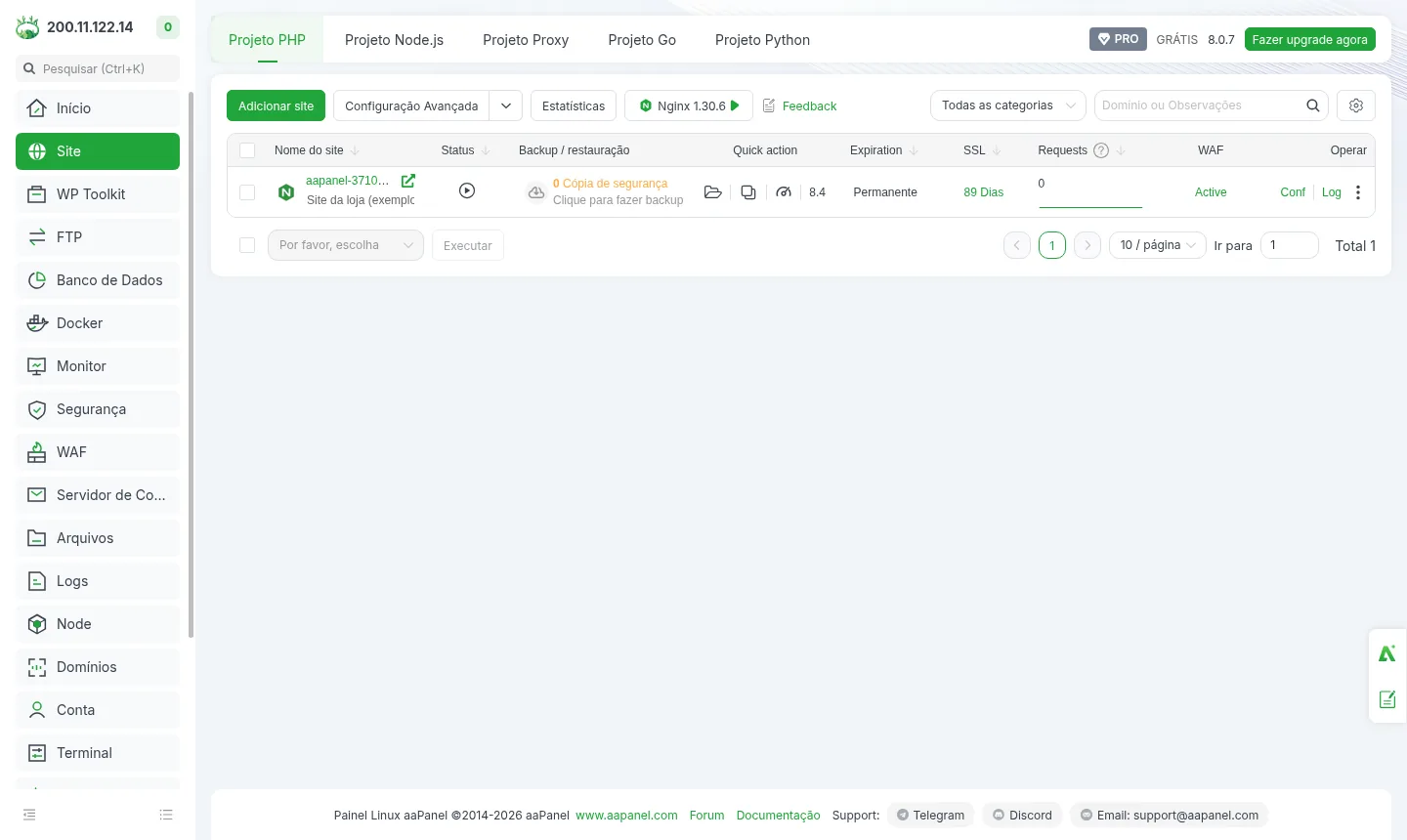Toggle the running status icon of the site
This screenshot has height=840, width=1407.
click(x=467, y=191)
